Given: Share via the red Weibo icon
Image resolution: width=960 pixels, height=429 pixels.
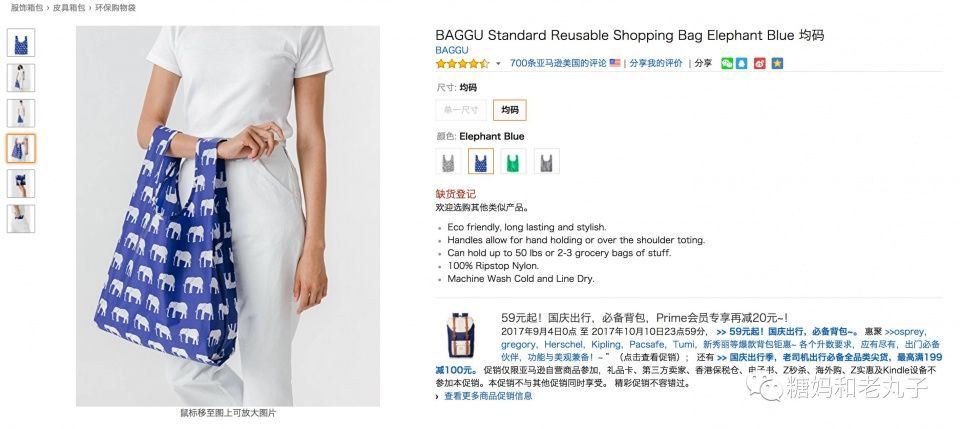Looking at the screenshot, I should pos(760,63).
